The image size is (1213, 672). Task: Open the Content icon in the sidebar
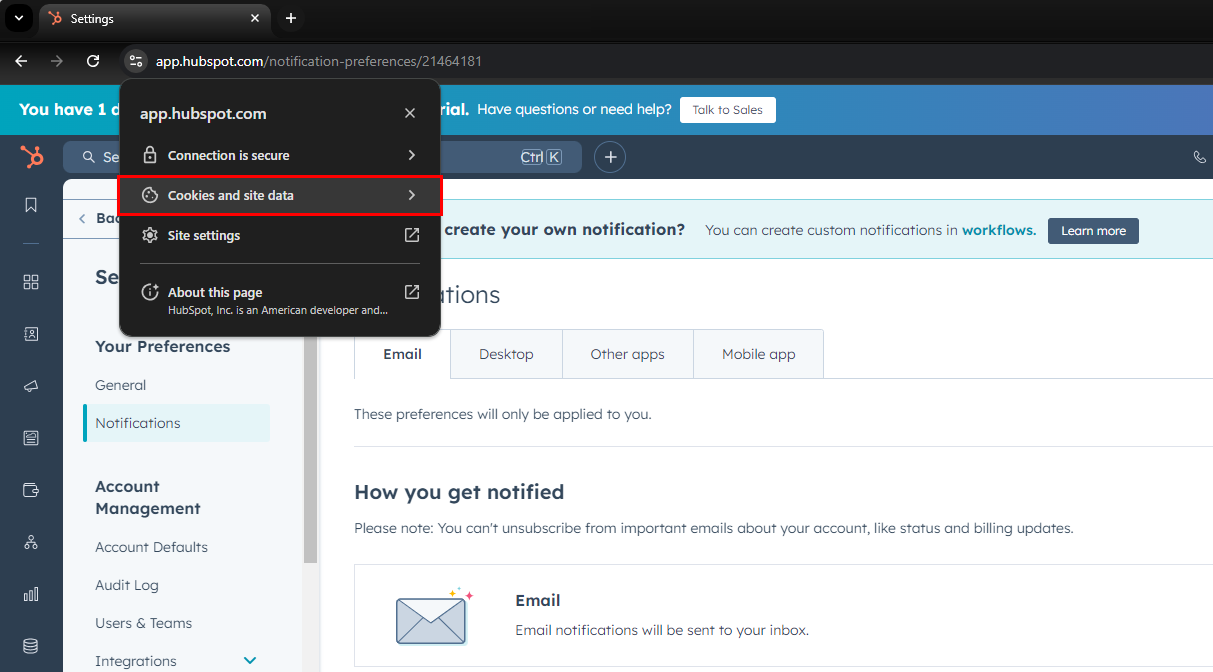click(31, 438)
